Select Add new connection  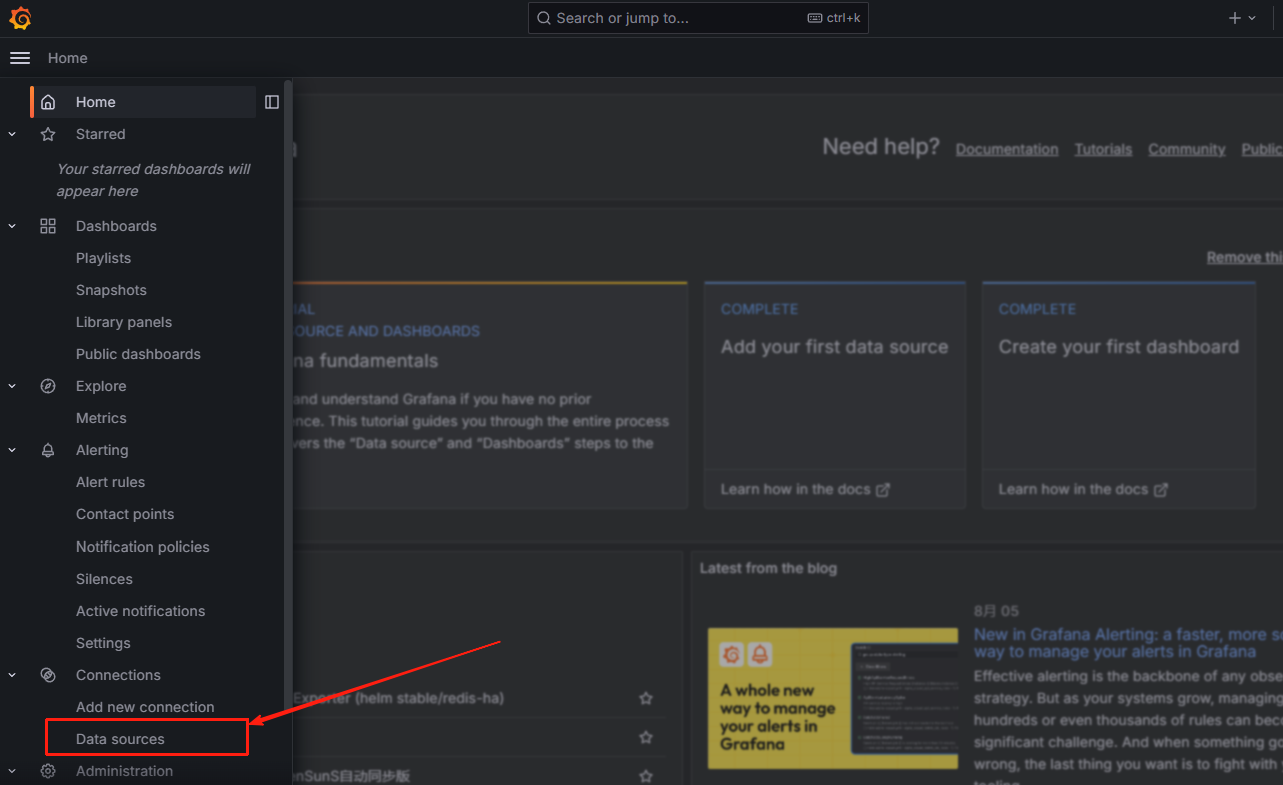[x=145, y=707]
